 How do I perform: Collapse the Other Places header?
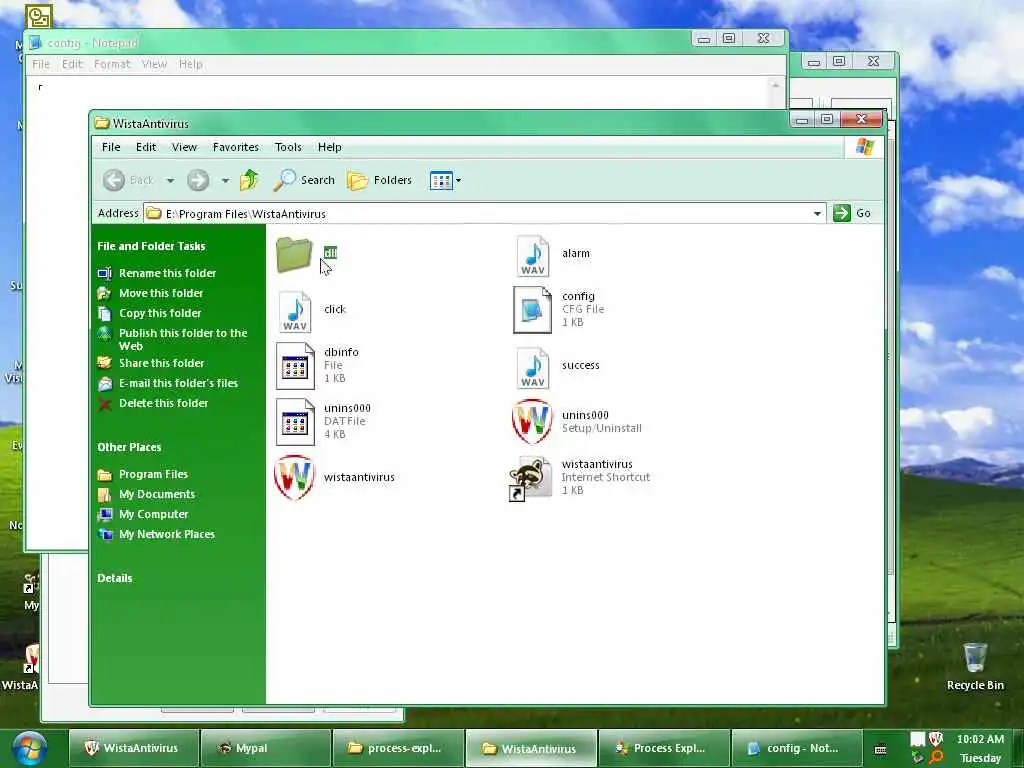click(x=129, y=447)
